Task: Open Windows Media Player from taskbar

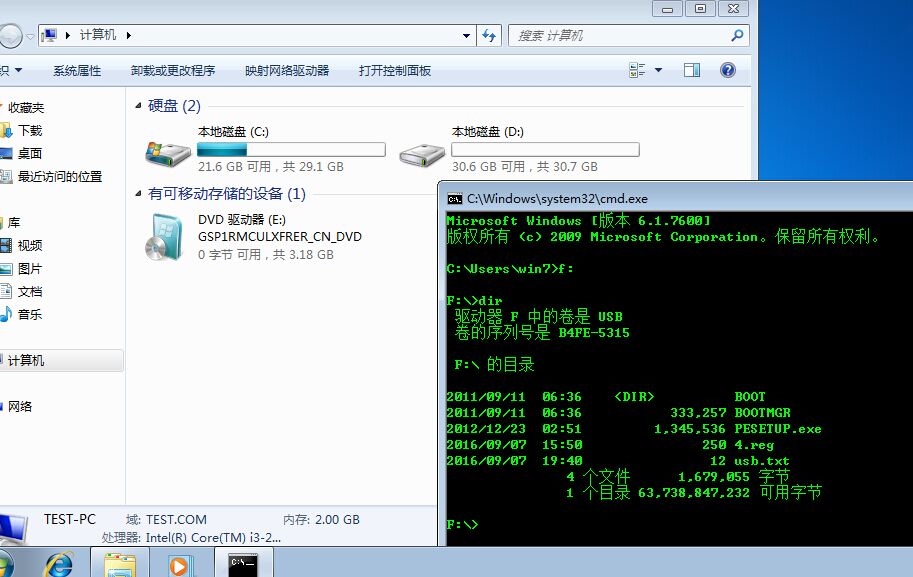Action: (x=179, y=565)
